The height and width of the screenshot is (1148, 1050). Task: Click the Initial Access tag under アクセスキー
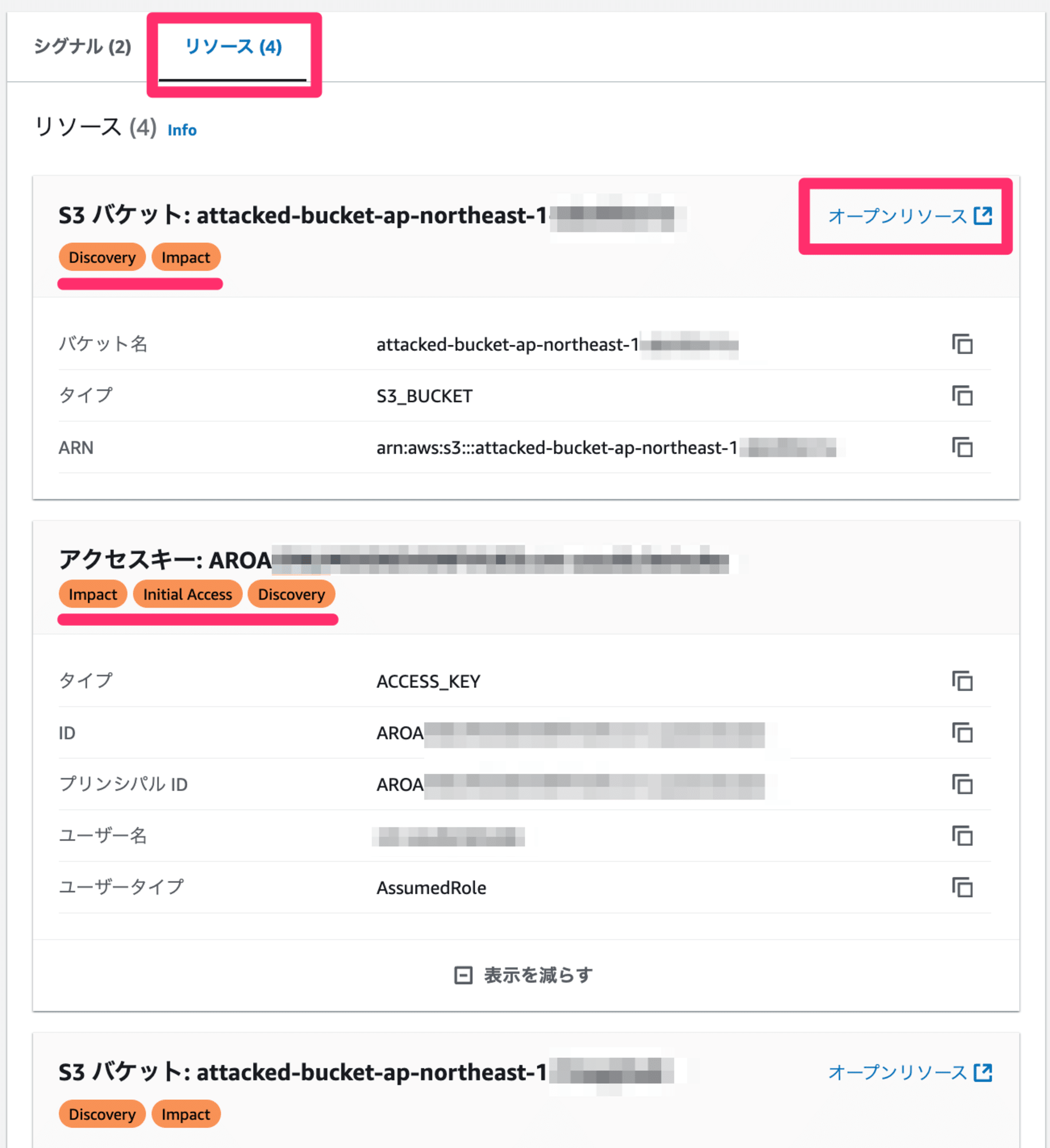coord(188,594)
